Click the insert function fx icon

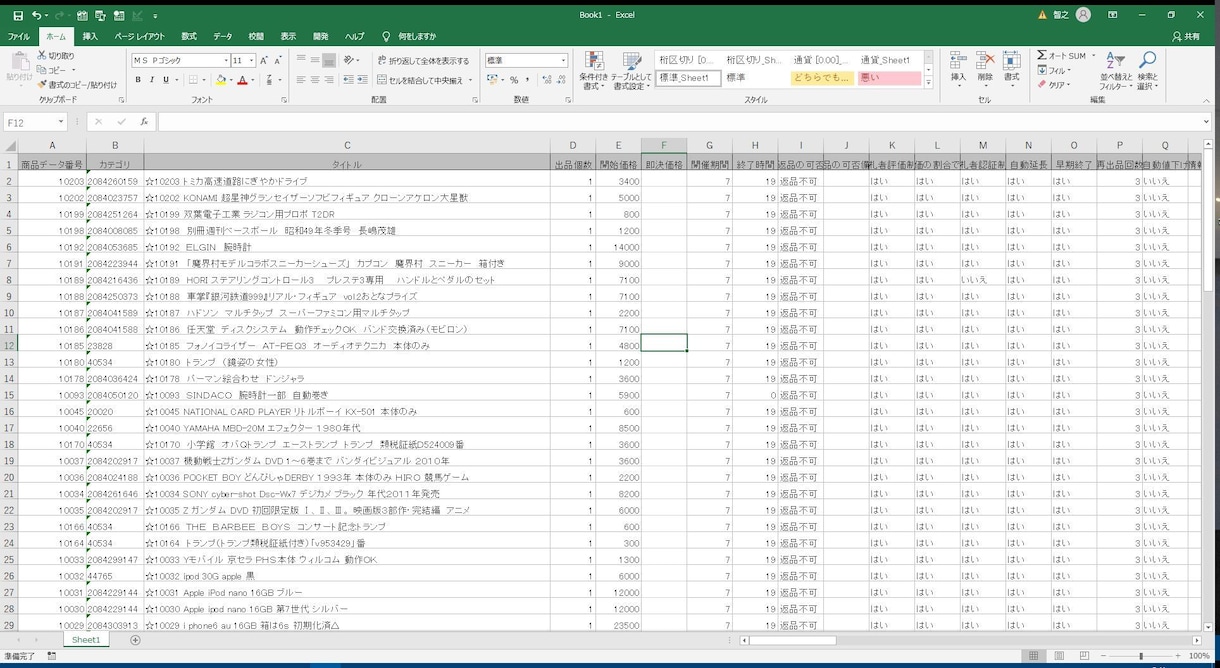144,122
